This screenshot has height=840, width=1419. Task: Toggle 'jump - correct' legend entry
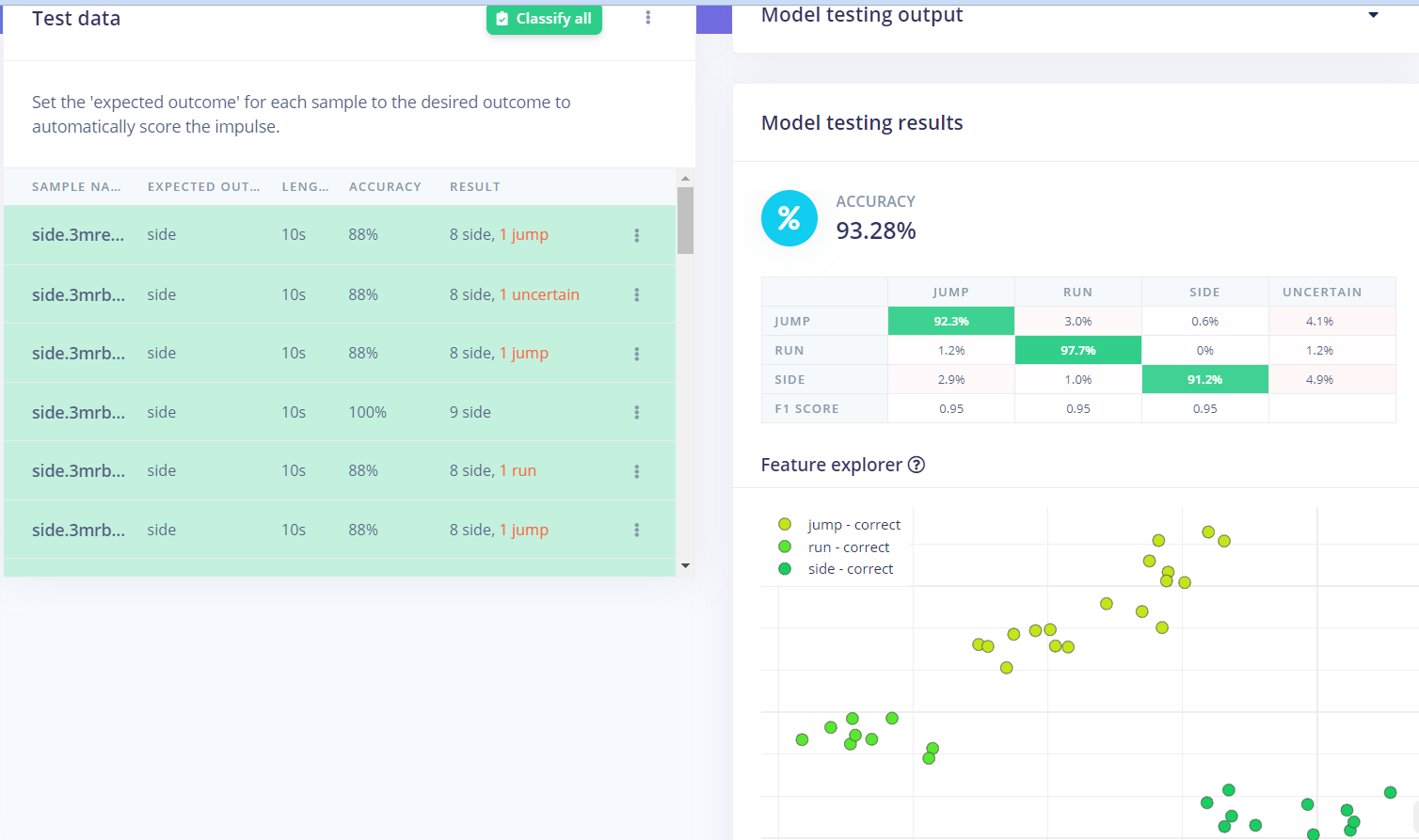point(839,525)
